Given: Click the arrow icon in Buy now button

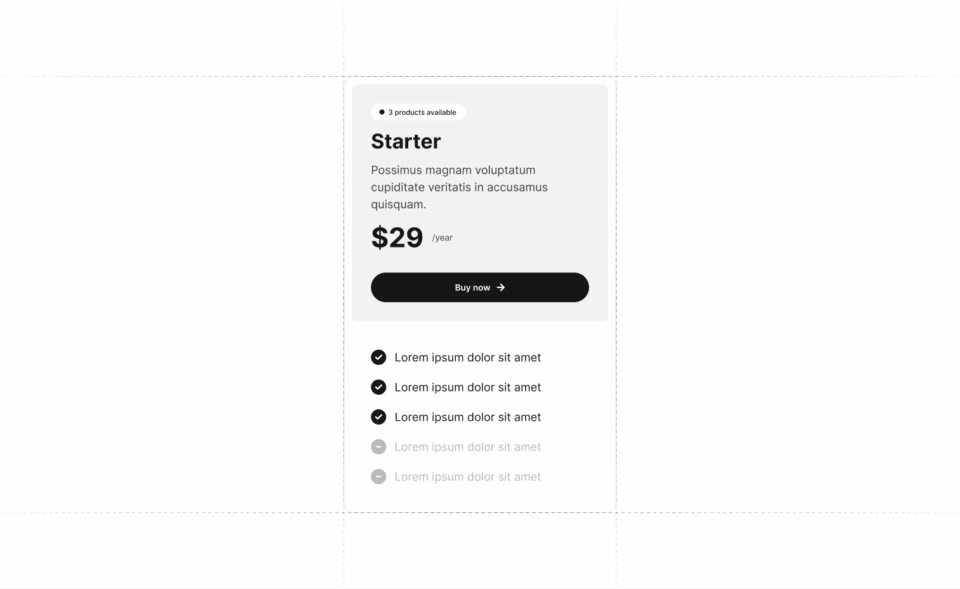Looking at the screenshot, I should point(501,287).
